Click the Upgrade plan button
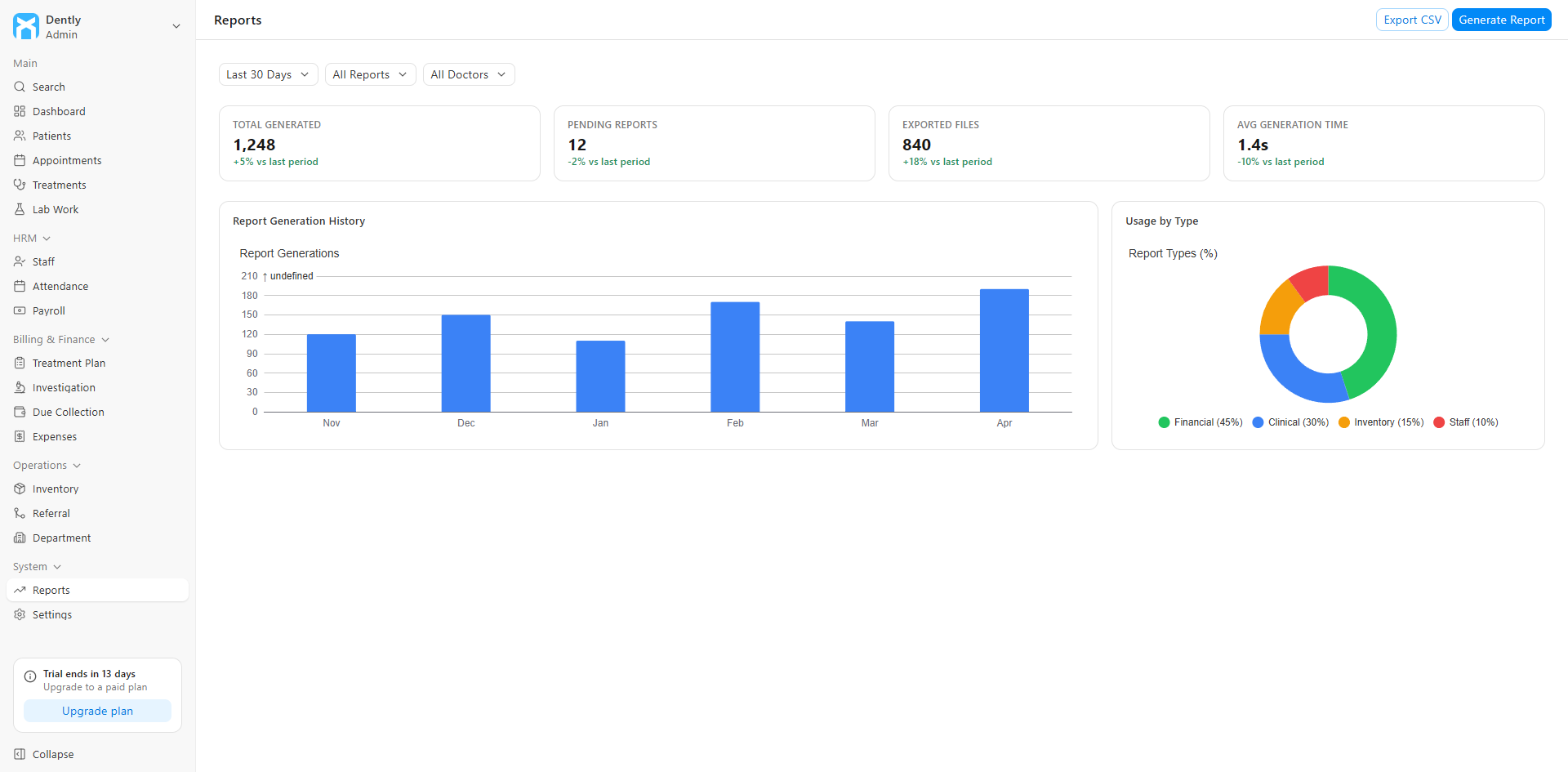 tap(97, 711)
